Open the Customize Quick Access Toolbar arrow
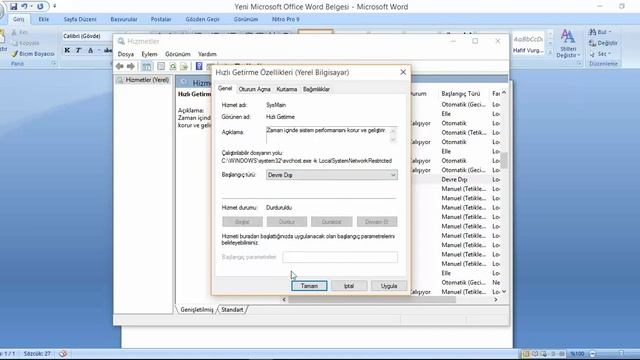 (x=55, y=7)
